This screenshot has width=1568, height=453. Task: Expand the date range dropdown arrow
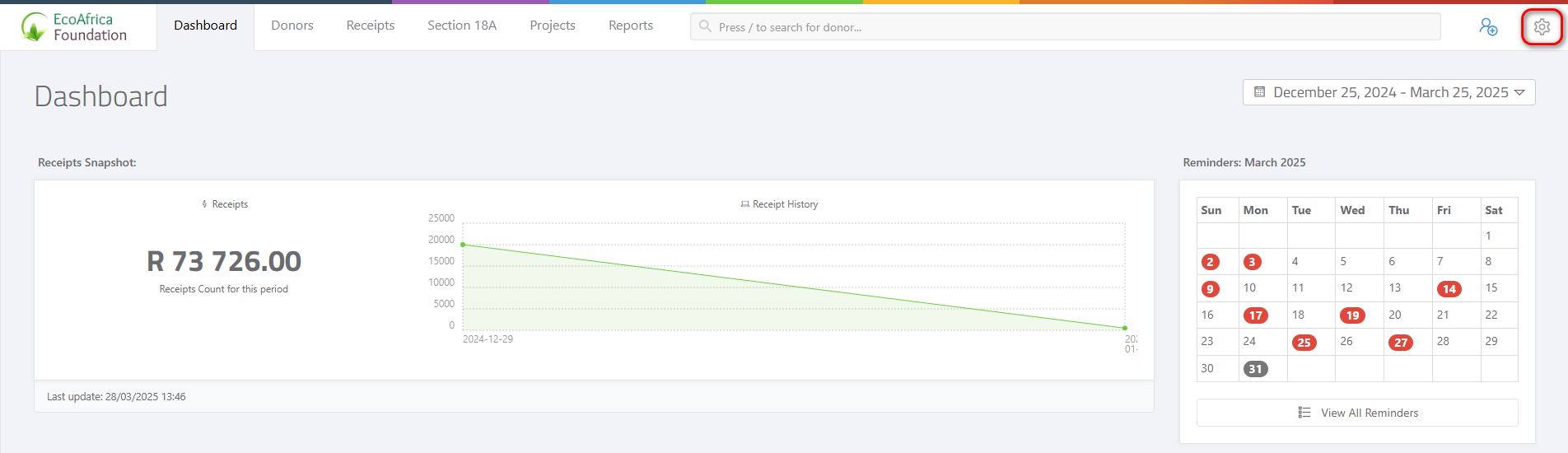1519,92
